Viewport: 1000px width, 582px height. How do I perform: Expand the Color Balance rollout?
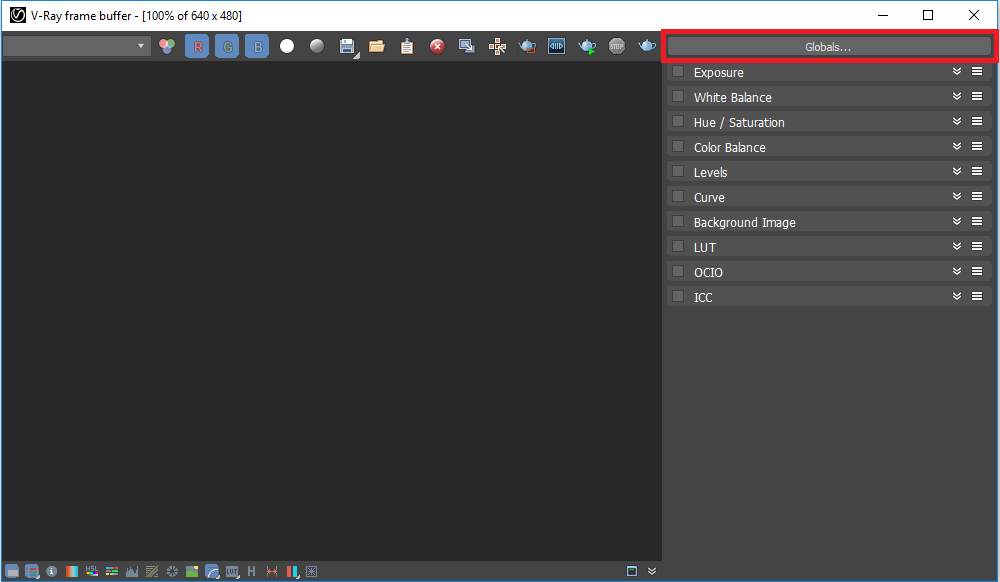[x=957, y=146]
